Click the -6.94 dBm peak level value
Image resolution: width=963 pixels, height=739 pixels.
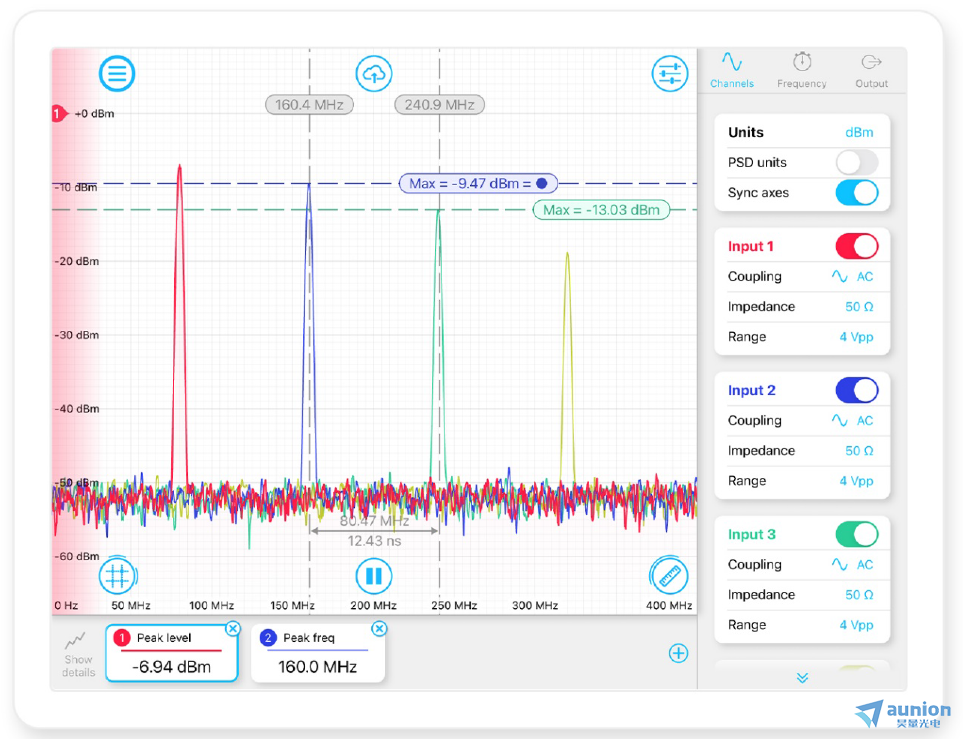click(x=171, y=667)
